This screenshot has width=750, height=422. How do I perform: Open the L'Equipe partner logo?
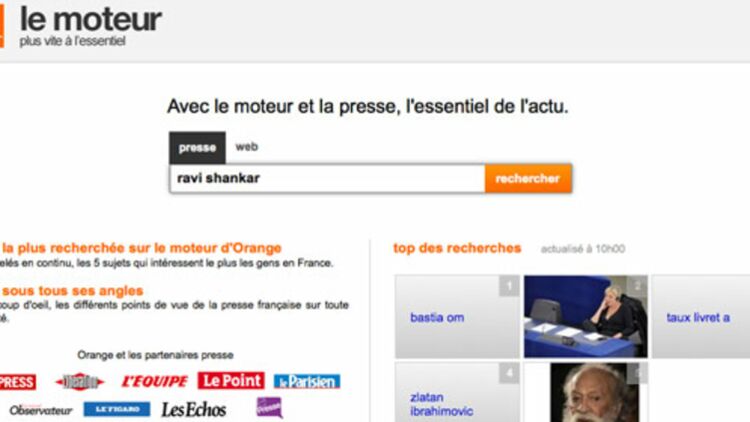[154, 381]
